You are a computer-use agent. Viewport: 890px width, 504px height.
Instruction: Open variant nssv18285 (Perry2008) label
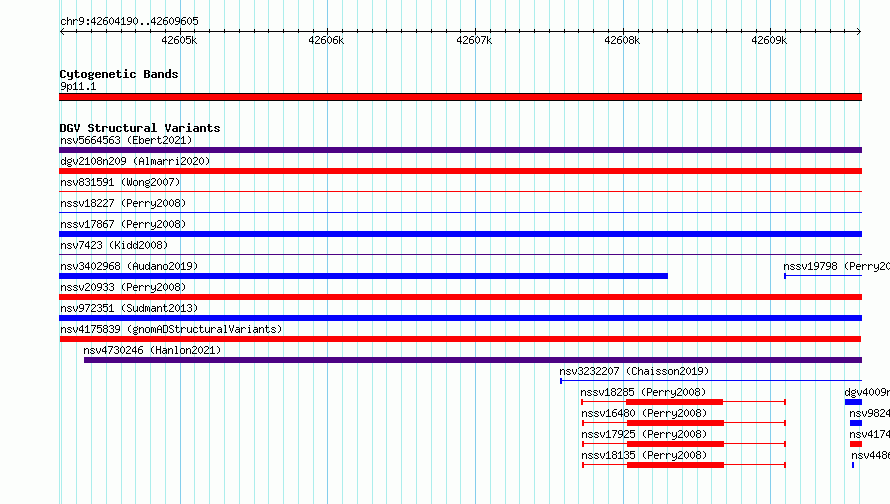643,392
